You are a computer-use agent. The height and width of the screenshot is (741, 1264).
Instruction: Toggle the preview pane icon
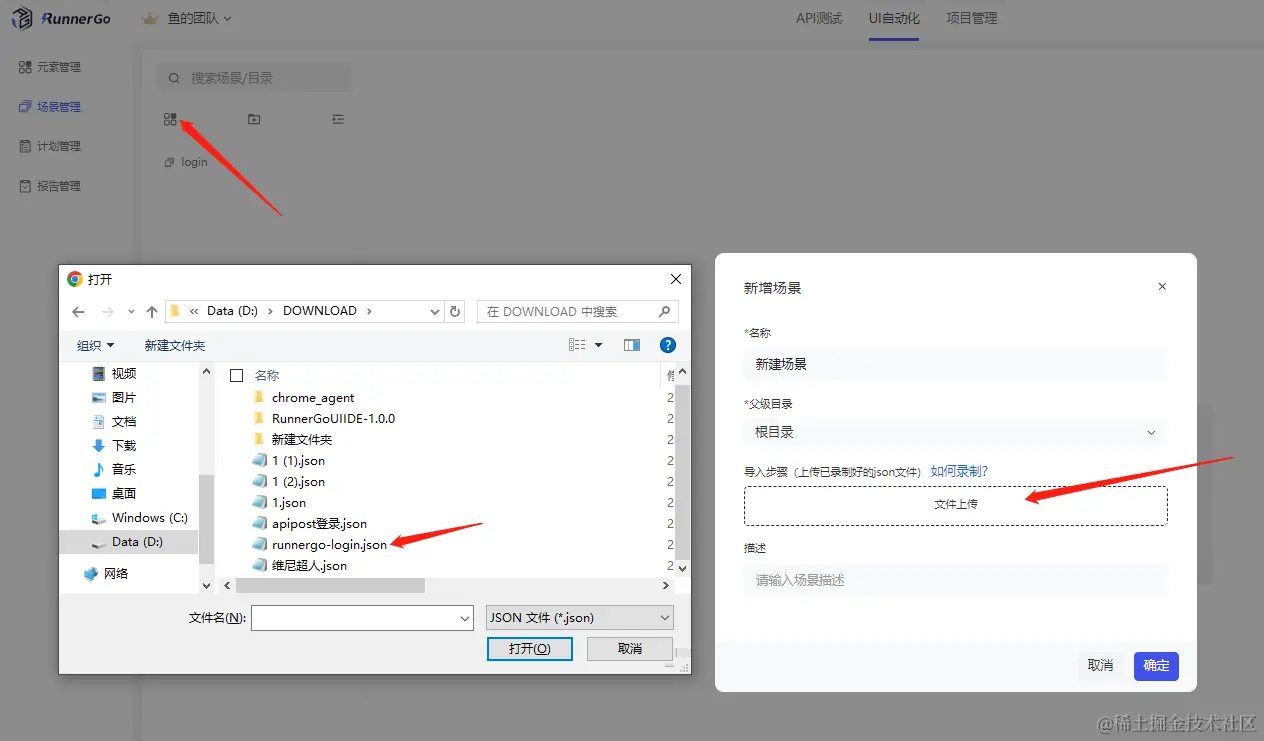(x=632, y=345)
